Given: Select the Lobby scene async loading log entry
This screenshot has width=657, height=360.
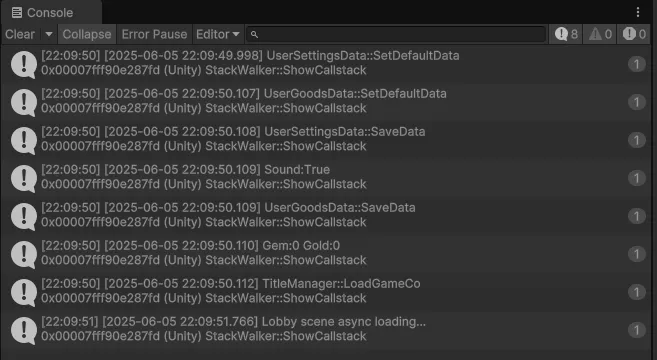Looking at the screenshot, I should 326,330.
